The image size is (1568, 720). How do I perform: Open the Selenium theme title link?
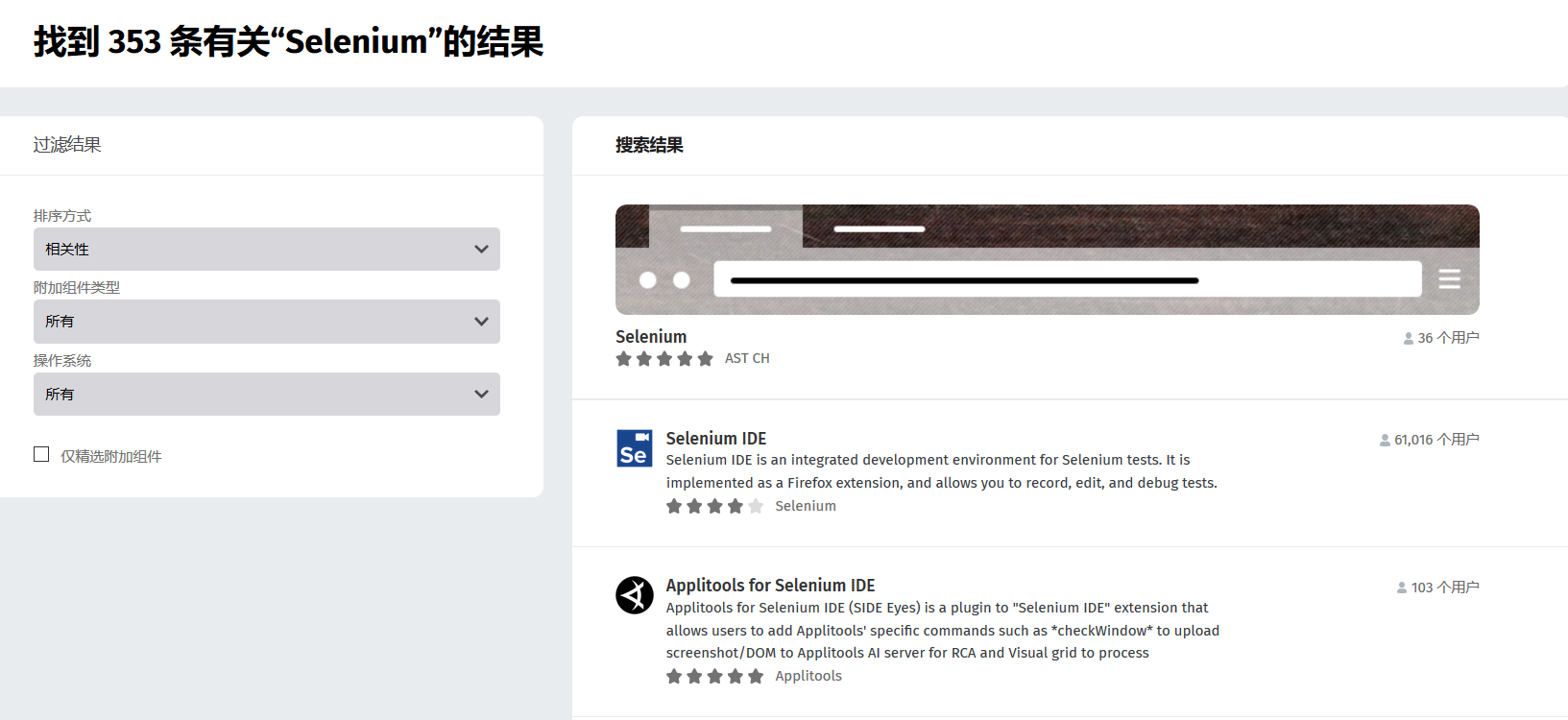(x=651, y=336)
